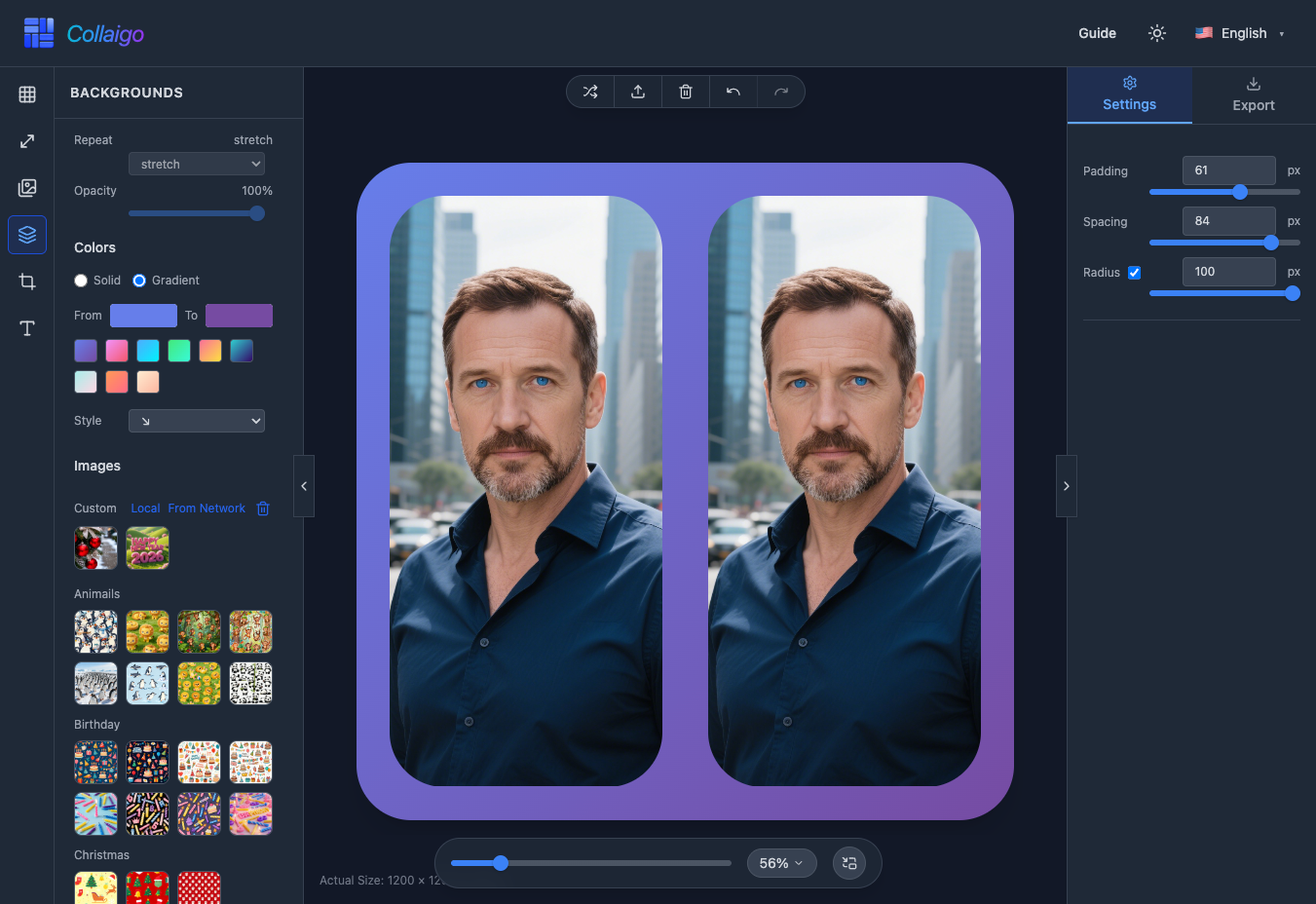Adjust the Spacing slider
Image resolution: width=1316 pixels, height=904 pixels.
(1224, 243)
